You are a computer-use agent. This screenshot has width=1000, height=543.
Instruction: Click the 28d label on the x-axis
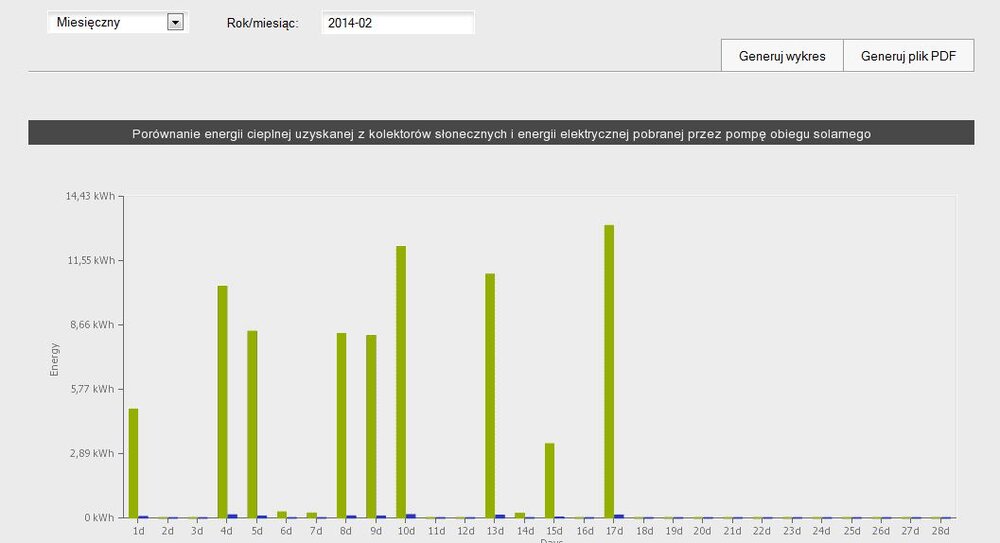(x=940, y=530)
